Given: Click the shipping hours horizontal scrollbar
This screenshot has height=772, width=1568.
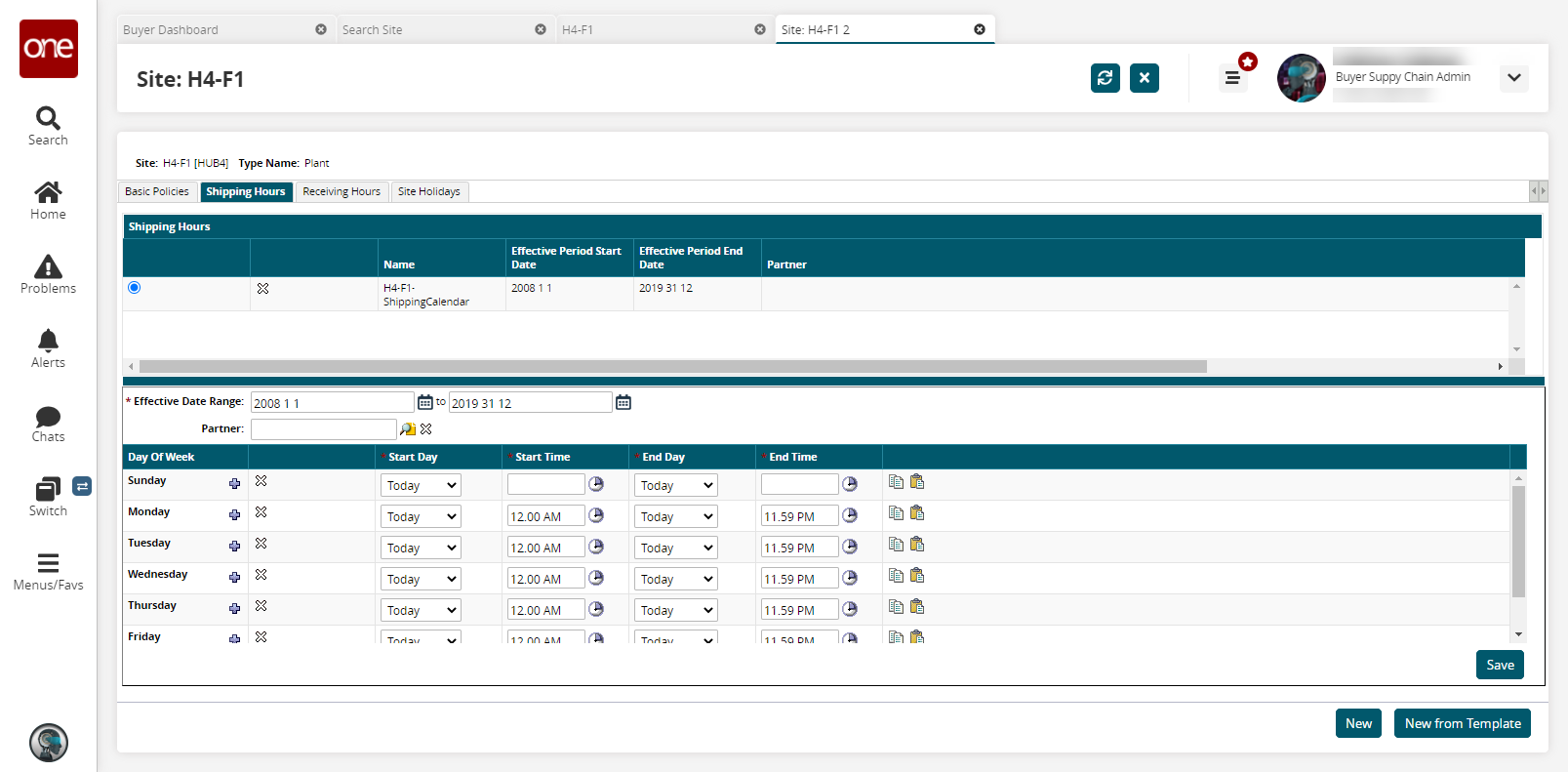Looking at the screenshot, I should click(672, 367).
